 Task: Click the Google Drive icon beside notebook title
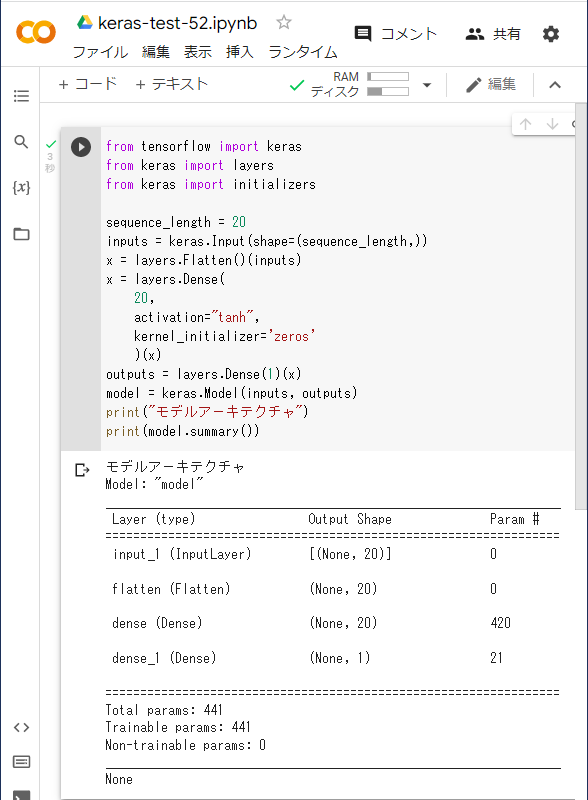point(85,22)
